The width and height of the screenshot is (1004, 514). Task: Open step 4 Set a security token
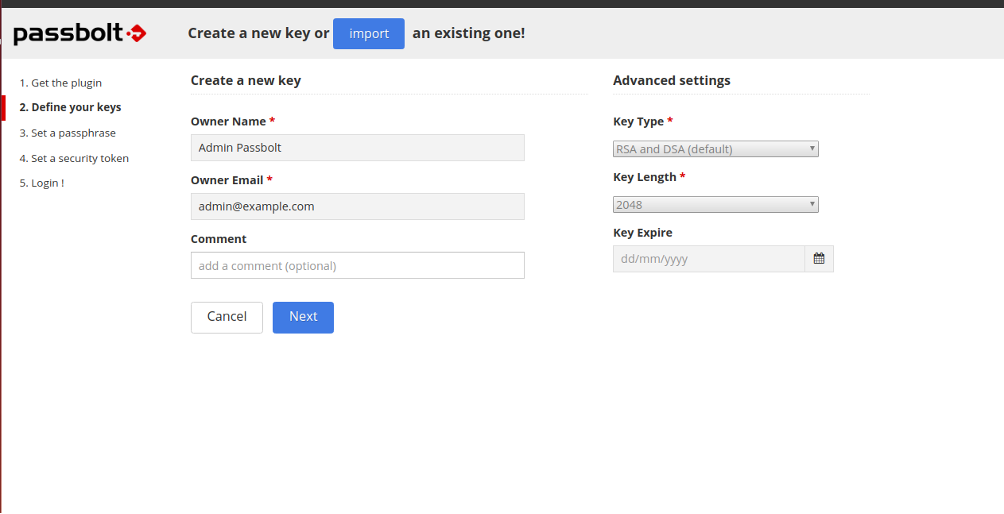click(74, 158)
